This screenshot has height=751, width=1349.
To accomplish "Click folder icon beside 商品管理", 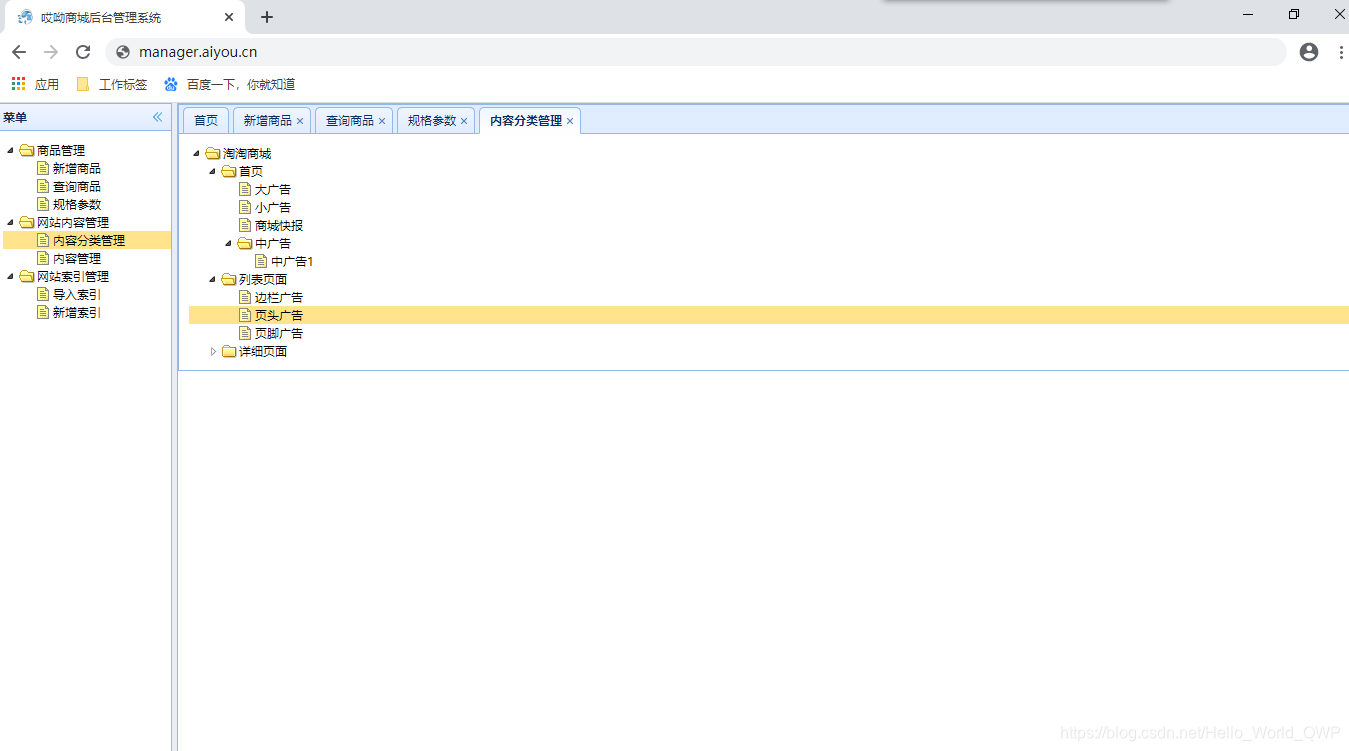I will point(27,150).
